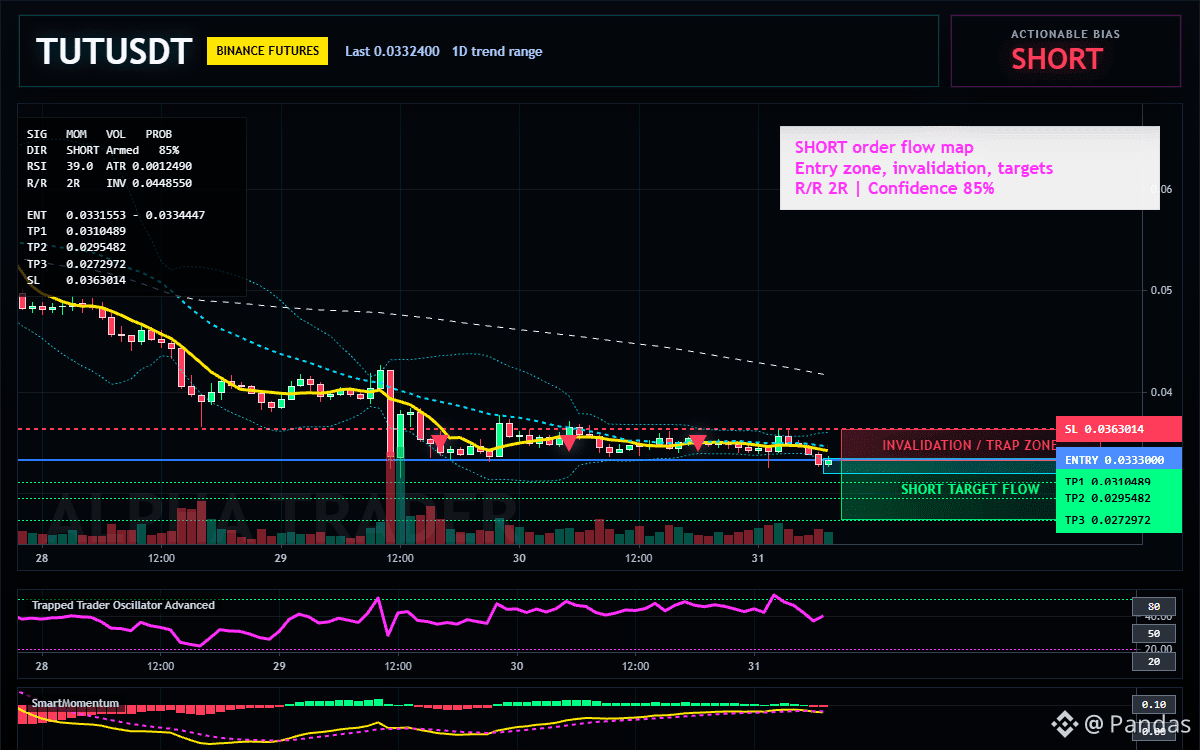Click red triangle marker between 12:00 and 31
Screen dimensions: 1200x750
pos(698,440)
